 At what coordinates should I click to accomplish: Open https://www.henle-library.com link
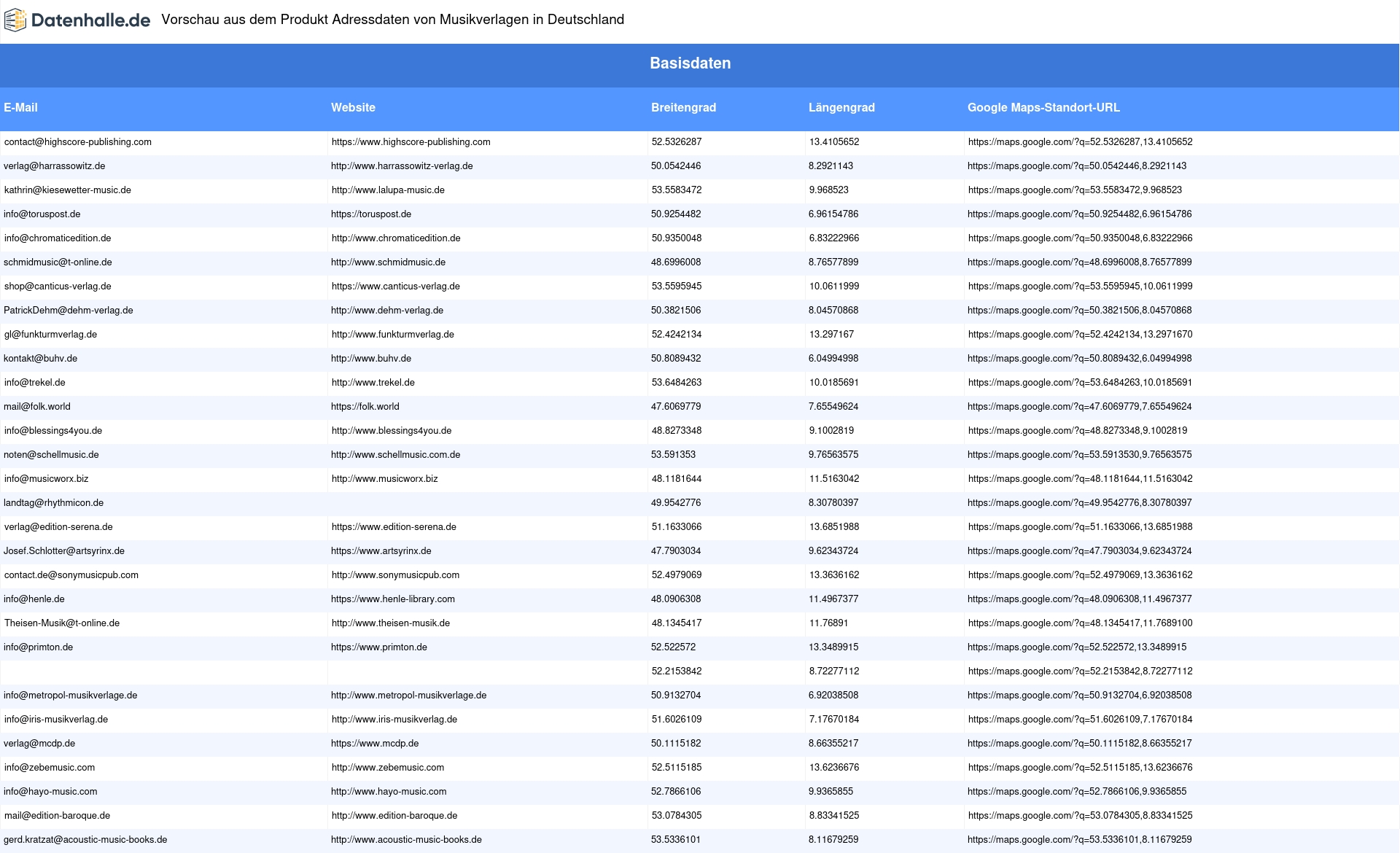coord(393,599)
